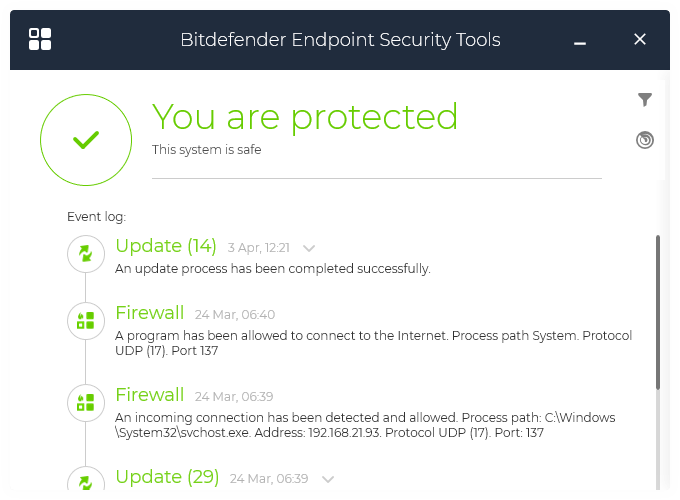This screenshot has width=680, height=500.
Task: Click the svchost.exe incoming connection description
Action: click(365, 425)
